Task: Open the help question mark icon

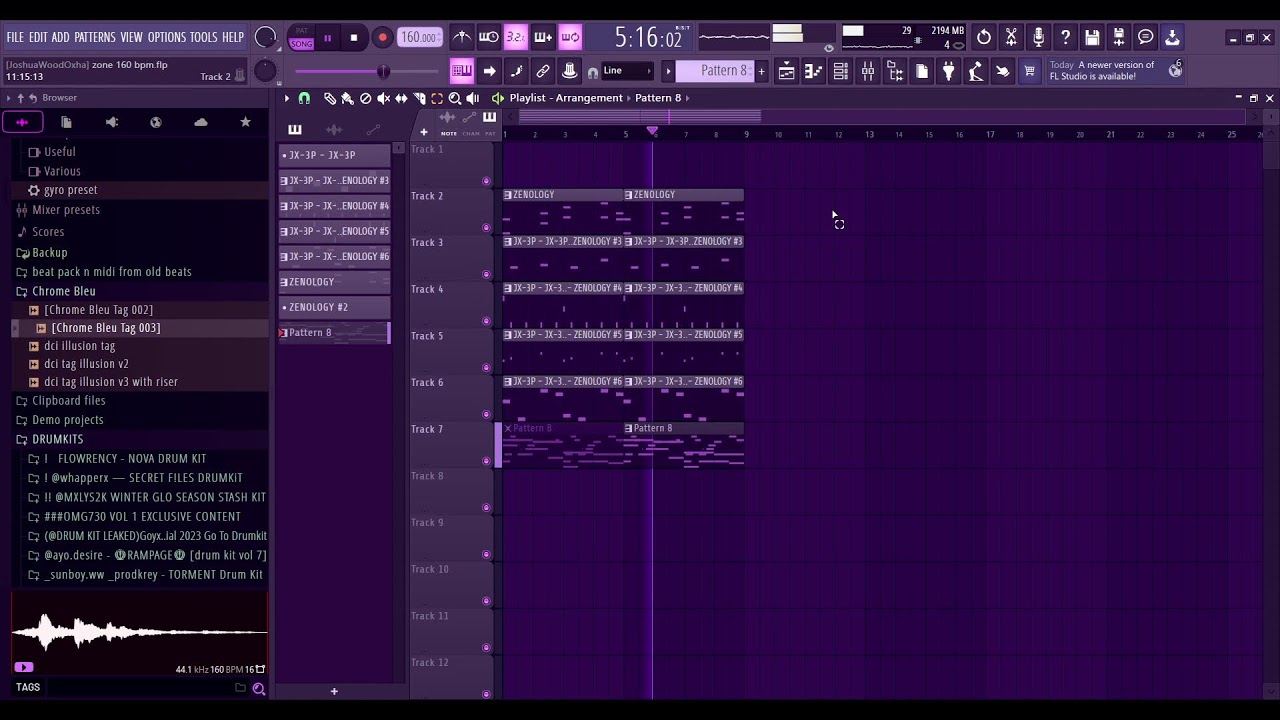Action: pos(1065,38)
